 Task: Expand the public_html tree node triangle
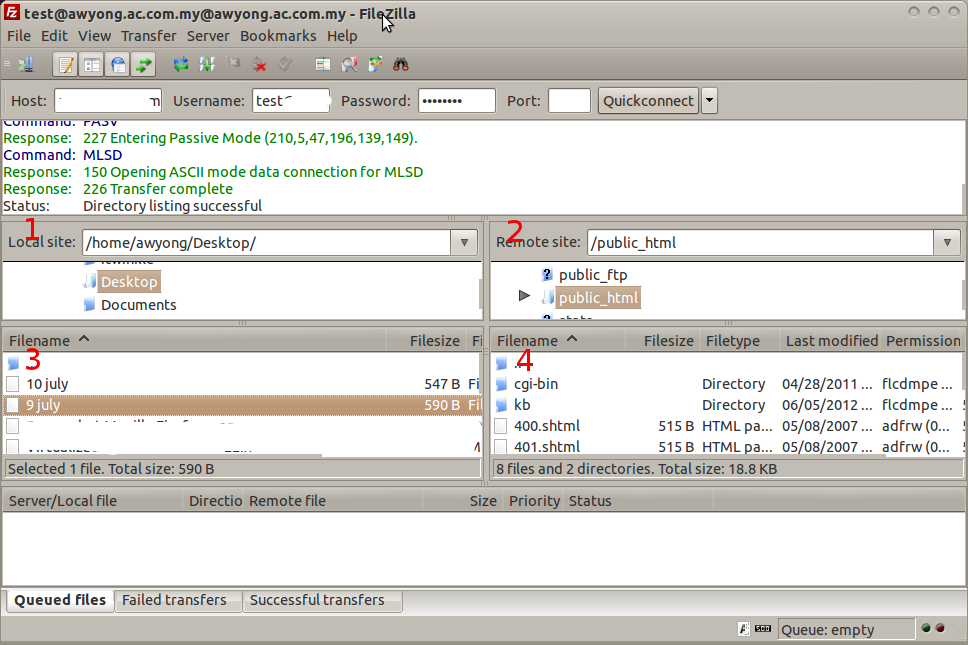524,296
